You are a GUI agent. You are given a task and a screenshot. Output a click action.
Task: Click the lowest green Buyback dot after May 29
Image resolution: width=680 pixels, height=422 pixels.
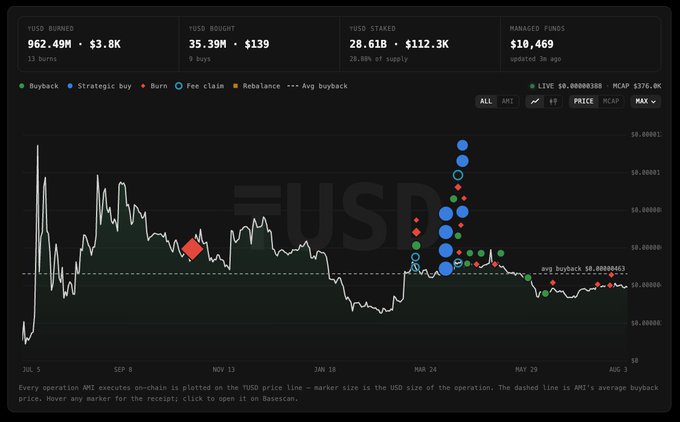pyautogui.click(x=546, y=294)
